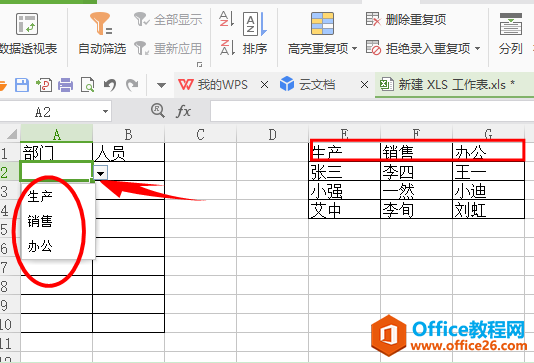Redo the last action
This screenshot has width=534, height=363.
click(132, 85)
